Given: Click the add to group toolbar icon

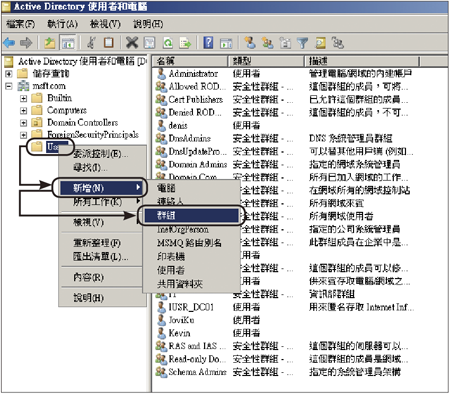Looking at the screenshot, I should click(x=338, y=43).
